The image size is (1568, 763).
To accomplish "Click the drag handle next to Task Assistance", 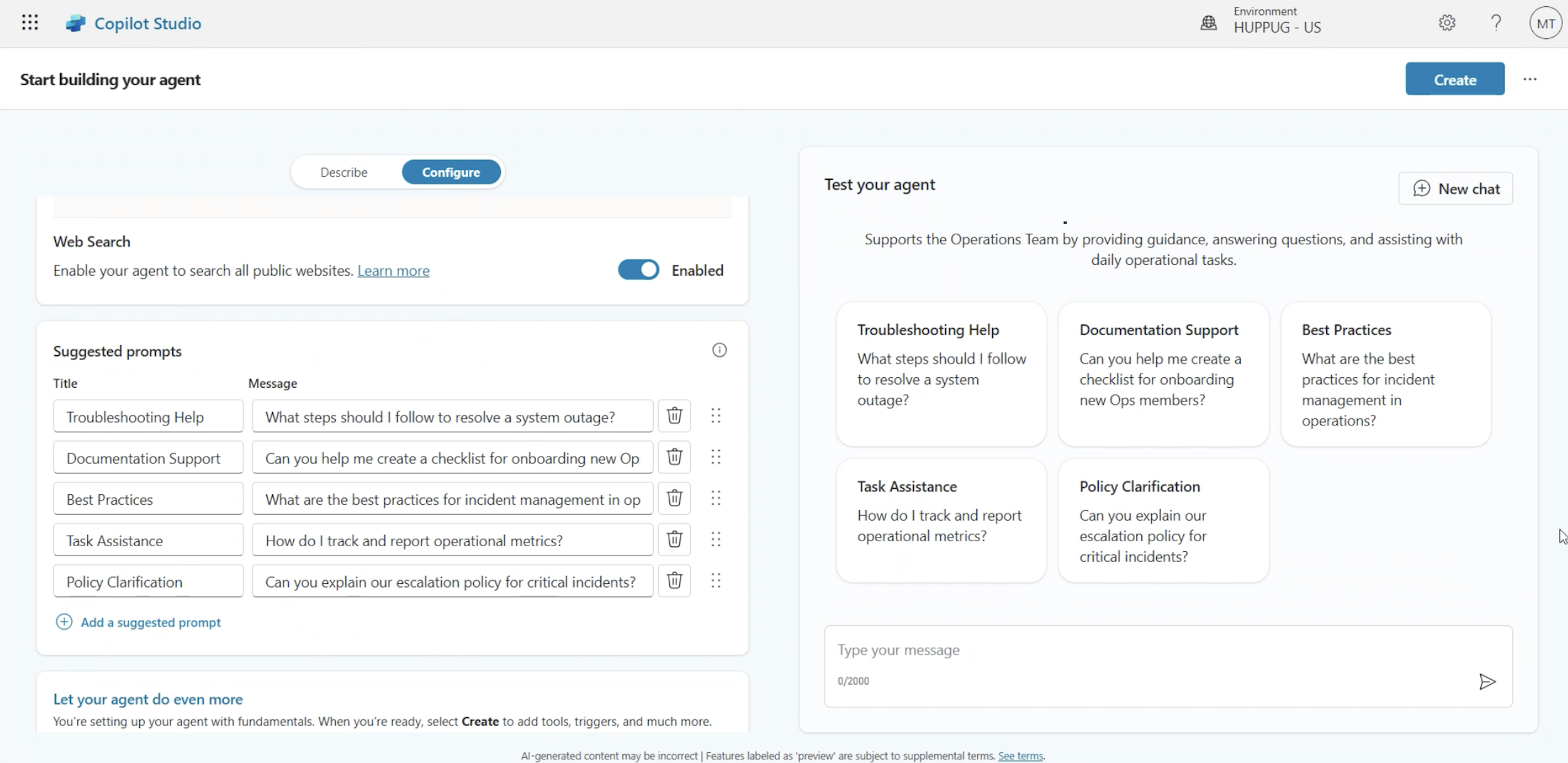I will 716,539.
